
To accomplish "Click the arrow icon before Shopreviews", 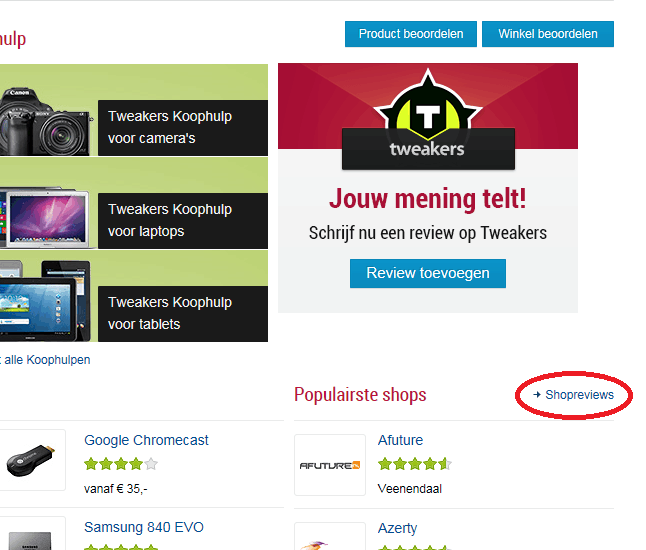I will [537, 395].
